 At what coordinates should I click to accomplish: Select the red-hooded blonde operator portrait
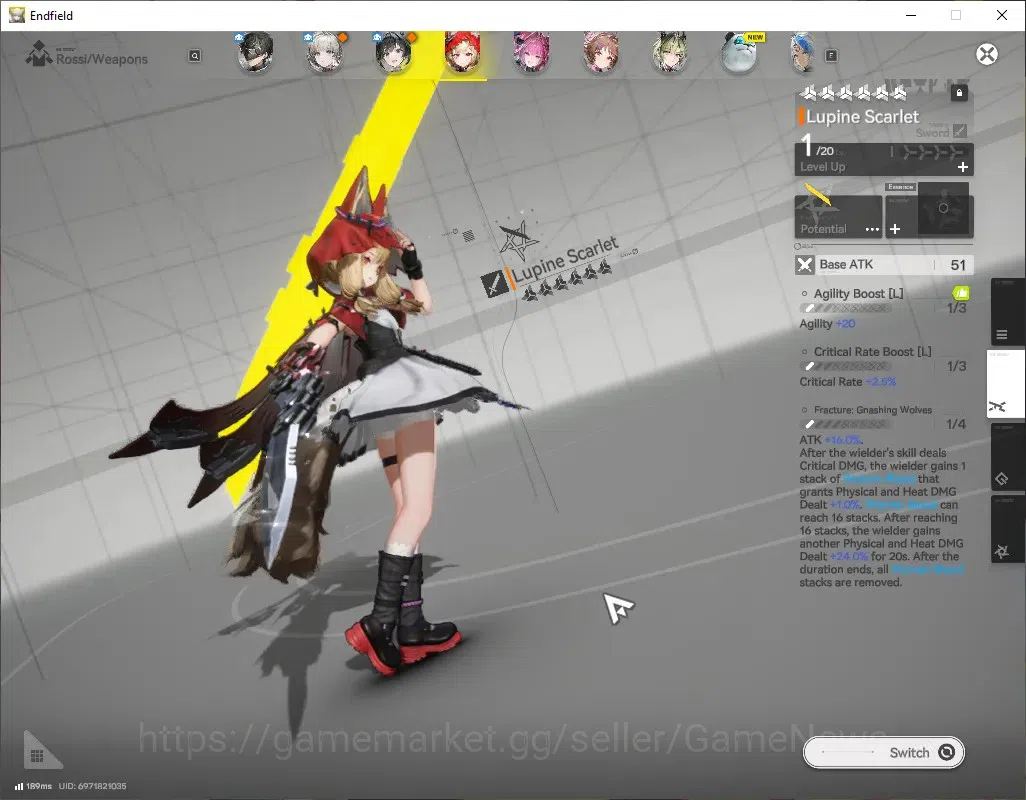[463, 52]
